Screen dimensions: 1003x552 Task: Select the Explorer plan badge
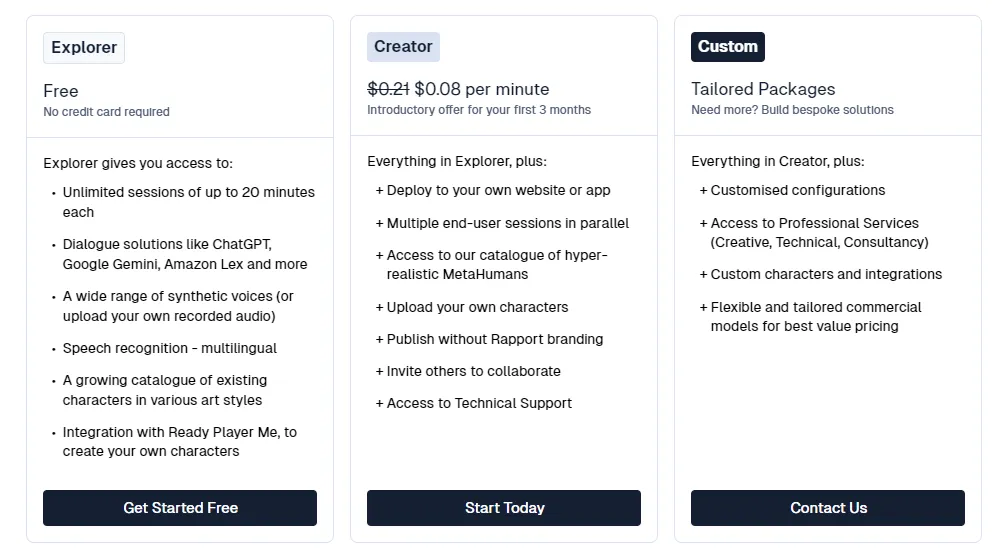pyautogui.click(x=84, y=48)
